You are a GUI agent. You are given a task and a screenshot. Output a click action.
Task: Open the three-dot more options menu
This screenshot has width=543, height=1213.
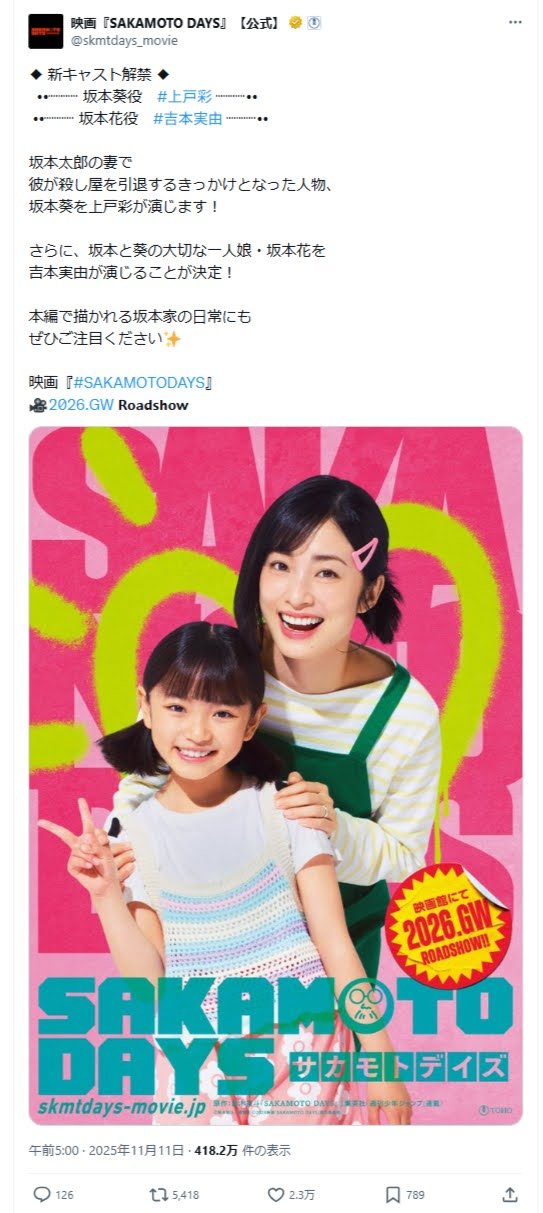click(x=514, y=22)
